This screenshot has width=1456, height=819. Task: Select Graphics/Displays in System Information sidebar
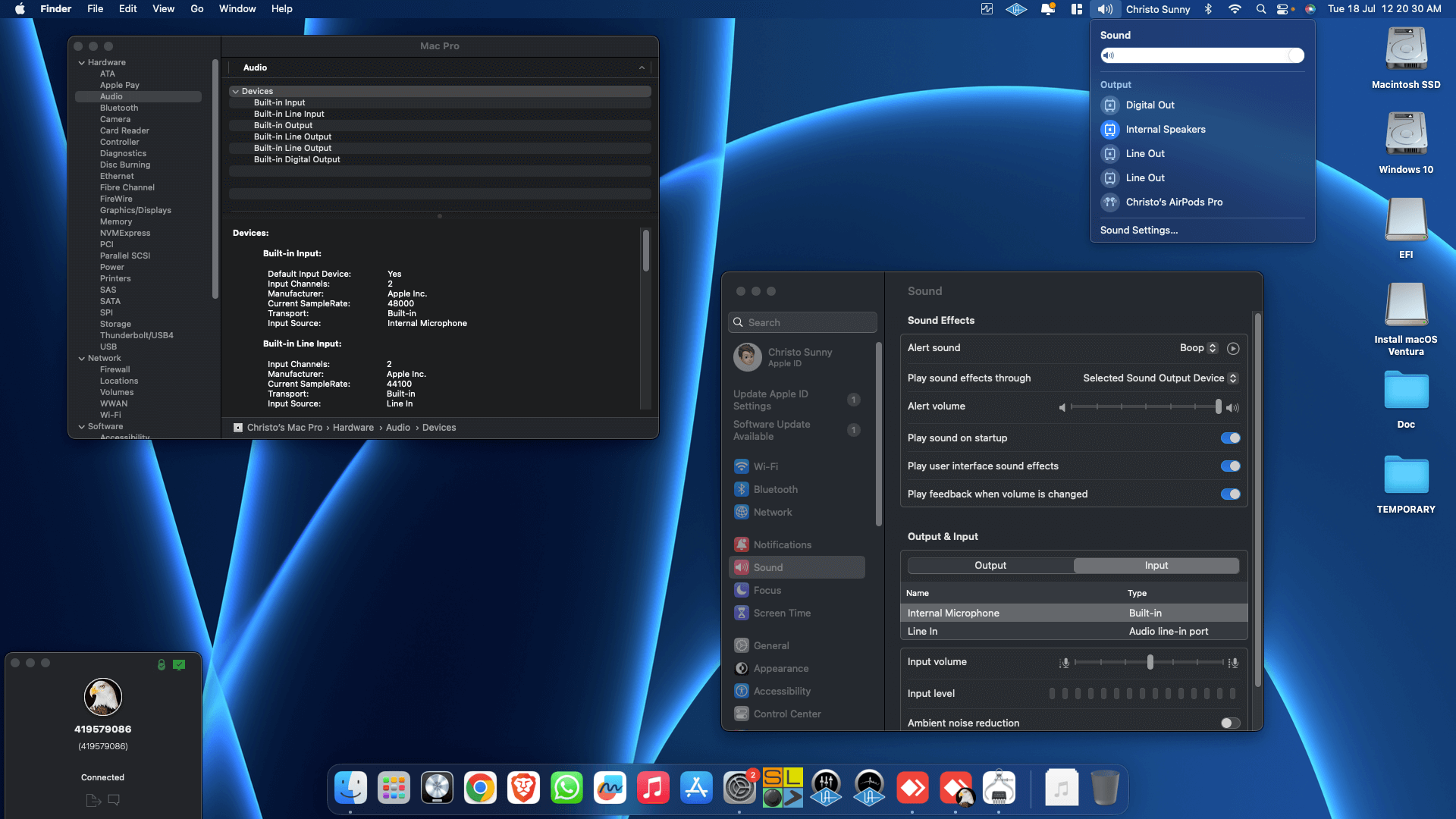click(x=136, y=211)
